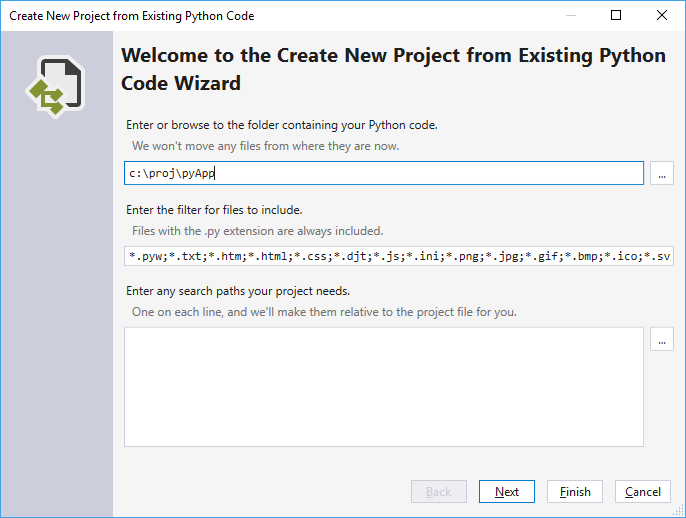Close the Create New Project dialog

pos(662,16)
